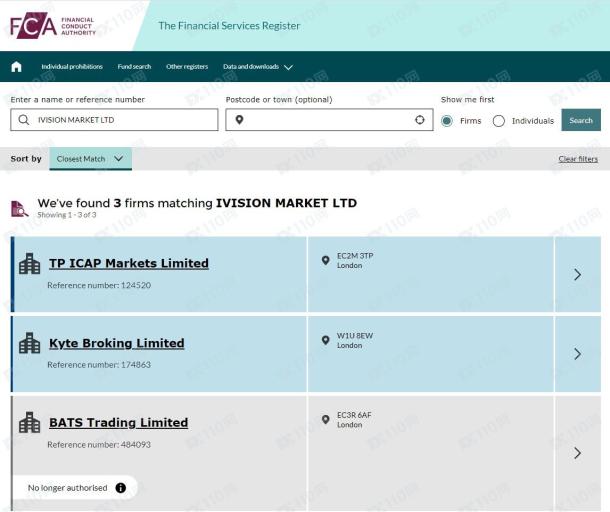Open Individual prohibitions menu item
610x512 pixels.
point(72,67)
